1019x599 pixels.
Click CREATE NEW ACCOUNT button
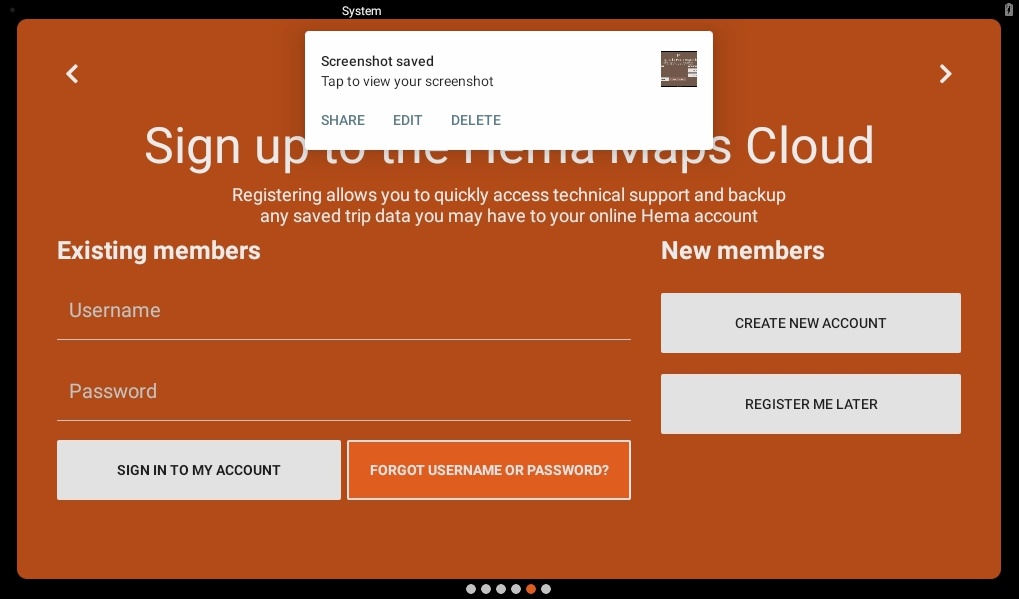[x=810, y=323]
